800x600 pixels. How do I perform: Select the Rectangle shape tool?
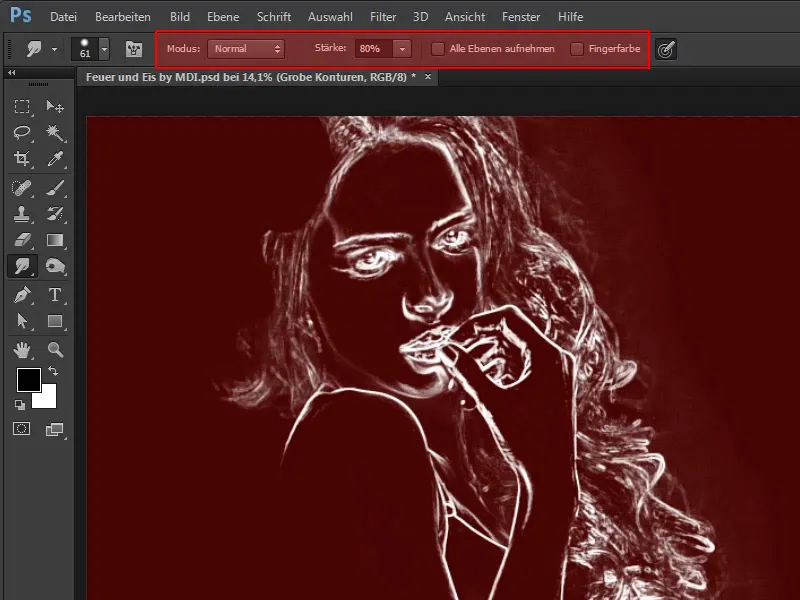tap(55, 321)
